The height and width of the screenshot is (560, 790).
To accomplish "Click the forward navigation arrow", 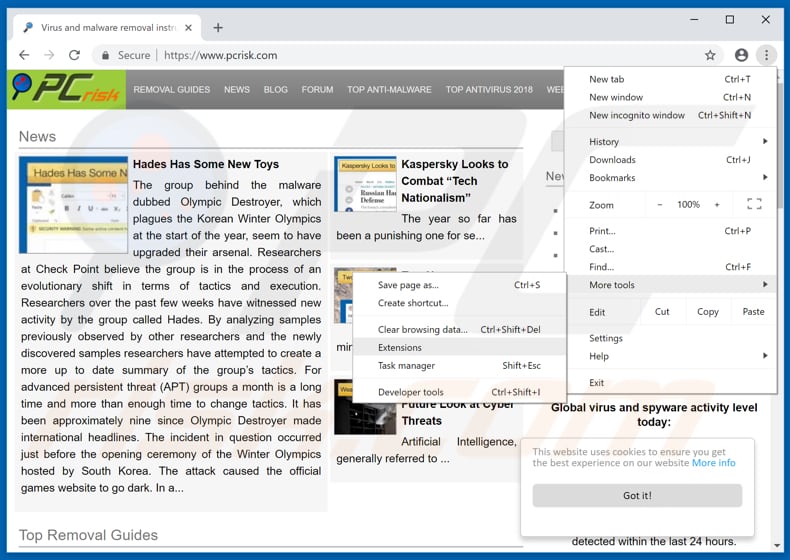I will 49,55.
